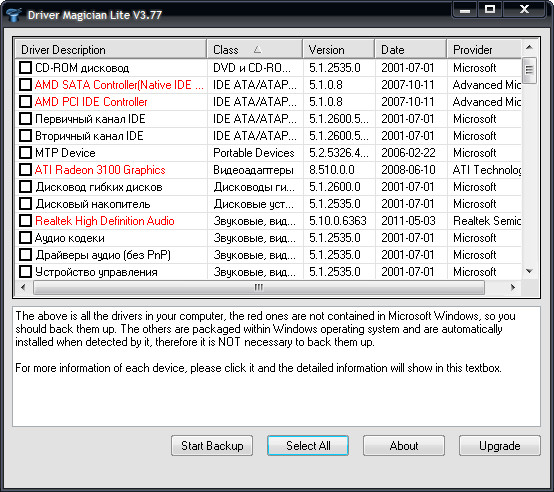Minimize the Driver Magician Lite window
Viewport: 554px width, 492px height.
(x=465, y=9)
